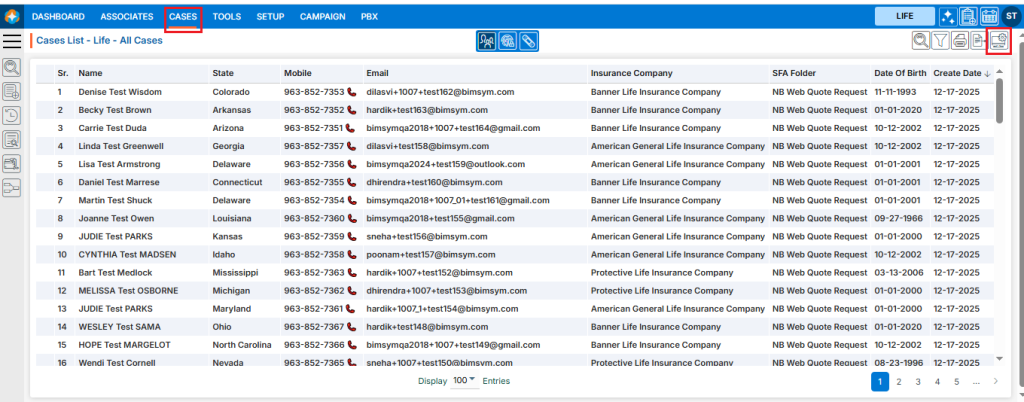Click the red-outlined settings icon at top right
The height and width of the screenshot is (402, 1024).
pyautogui.click(x=998, y=41)
